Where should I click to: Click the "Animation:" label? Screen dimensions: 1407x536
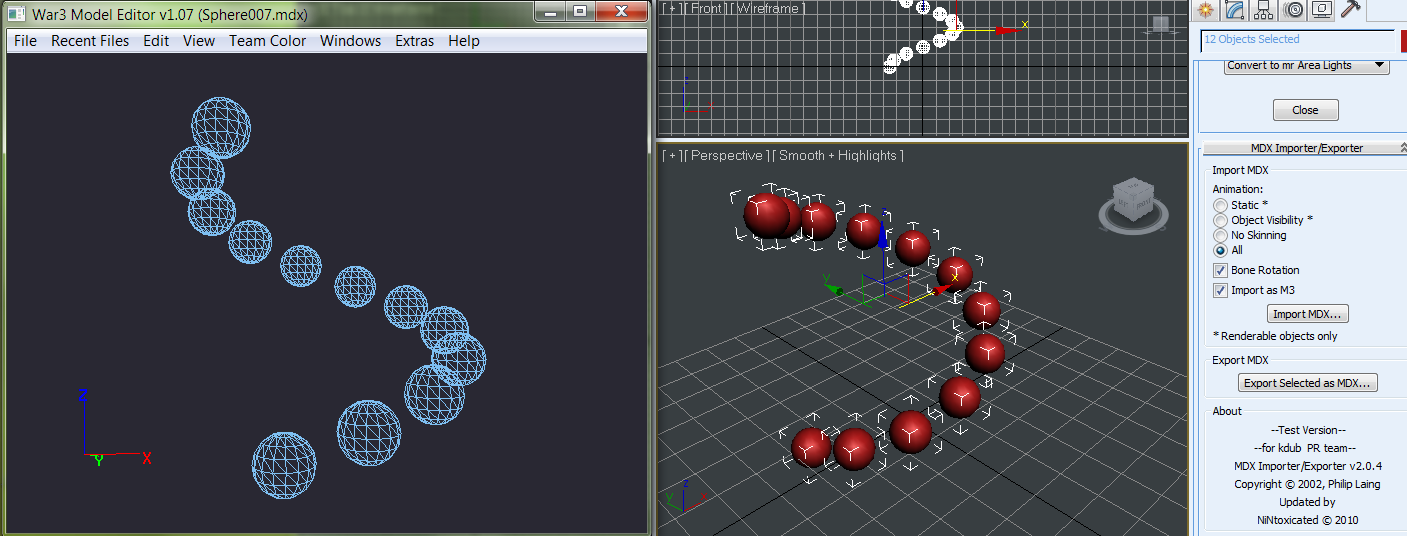coord(1238,189)
